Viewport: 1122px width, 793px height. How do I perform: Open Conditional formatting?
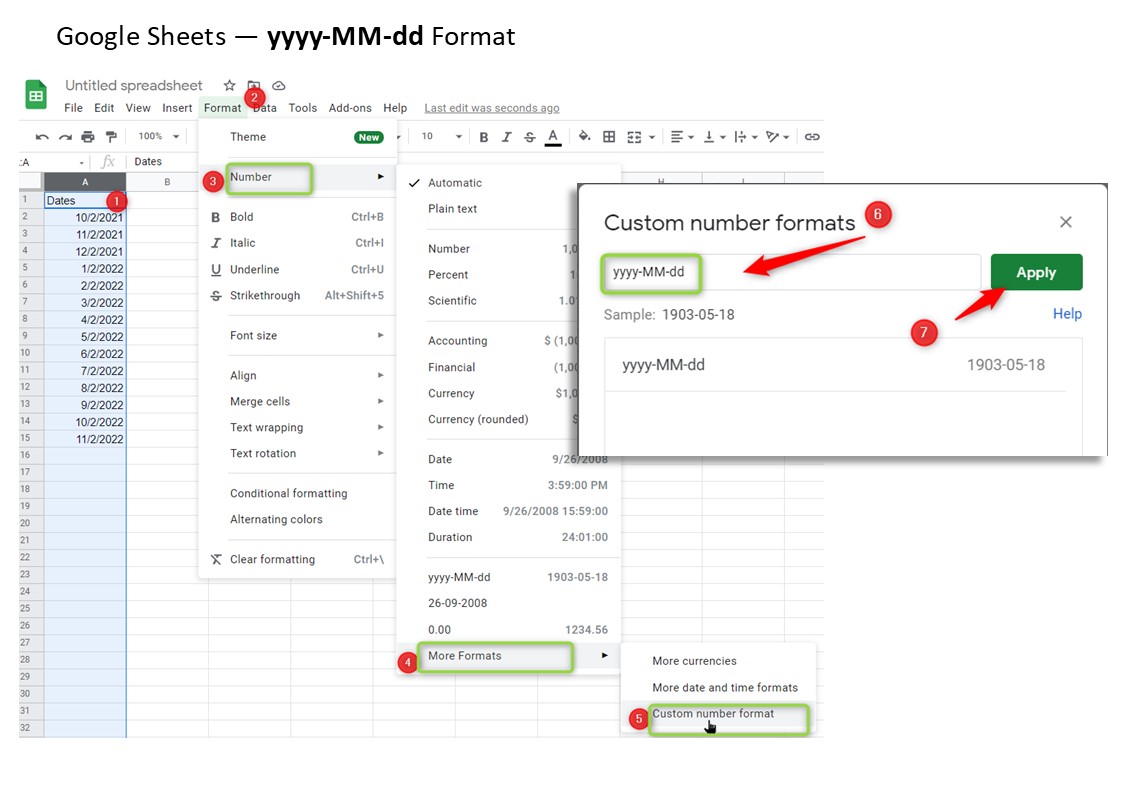tap(297, 493)
